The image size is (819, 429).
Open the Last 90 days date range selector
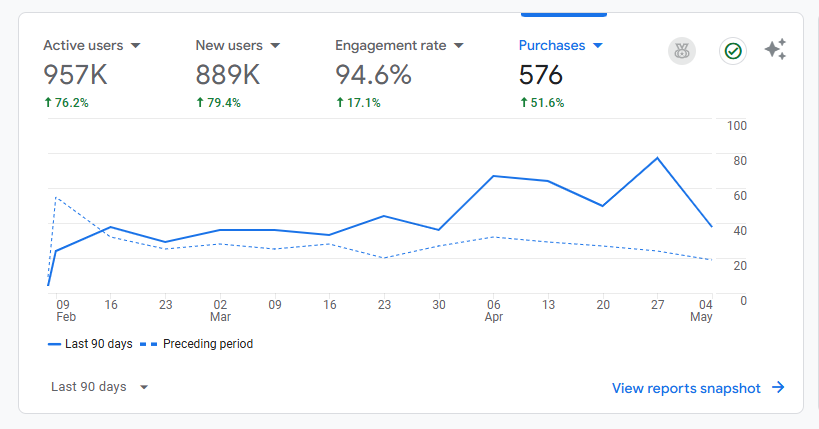click(100, 387)
